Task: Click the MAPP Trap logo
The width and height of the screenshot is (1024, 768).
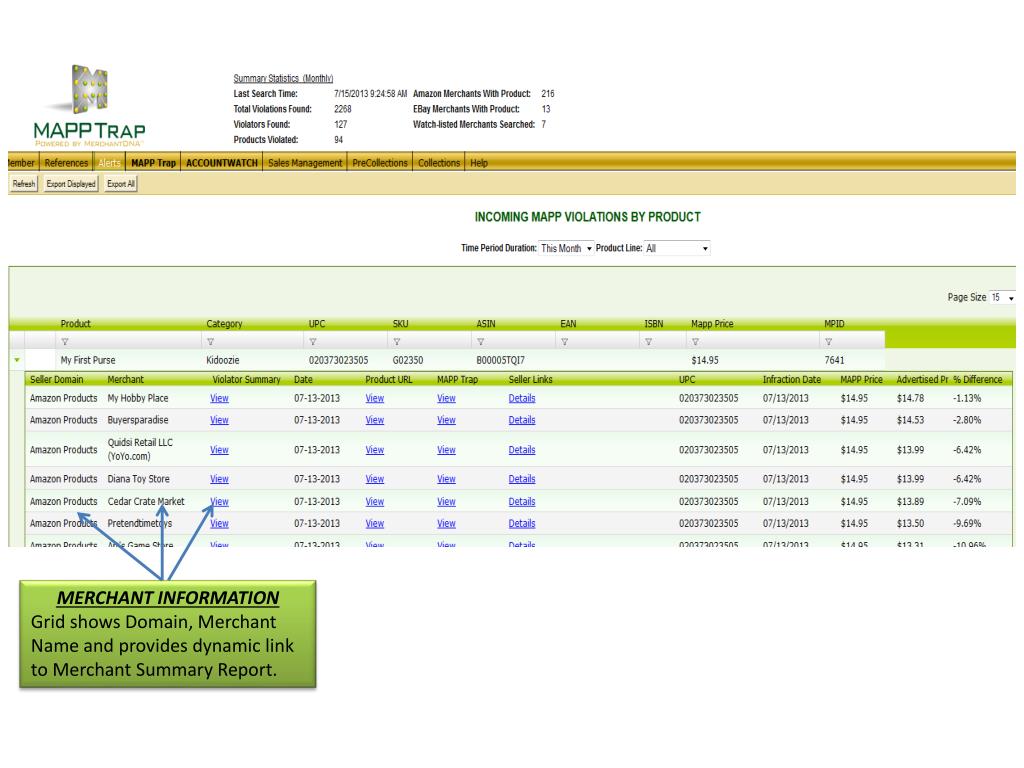Action: click(89, 105)
